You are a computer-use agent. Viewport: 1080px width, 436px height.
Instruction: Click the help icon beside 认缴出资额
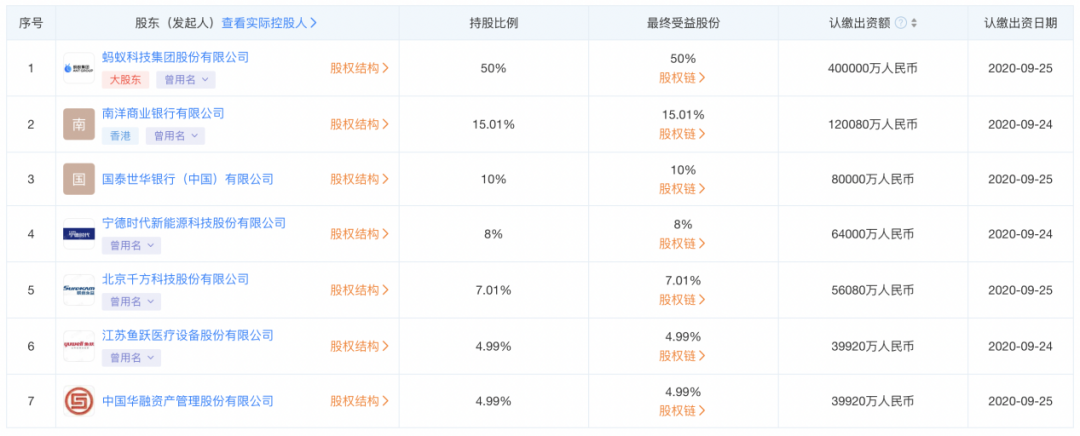(900, 23)
